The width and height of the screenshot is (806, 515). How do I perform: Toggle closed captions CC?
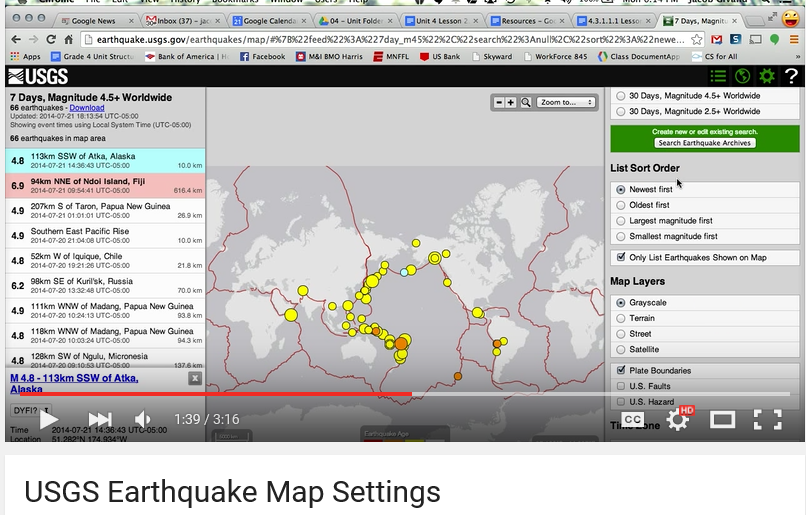click(633, 419)
